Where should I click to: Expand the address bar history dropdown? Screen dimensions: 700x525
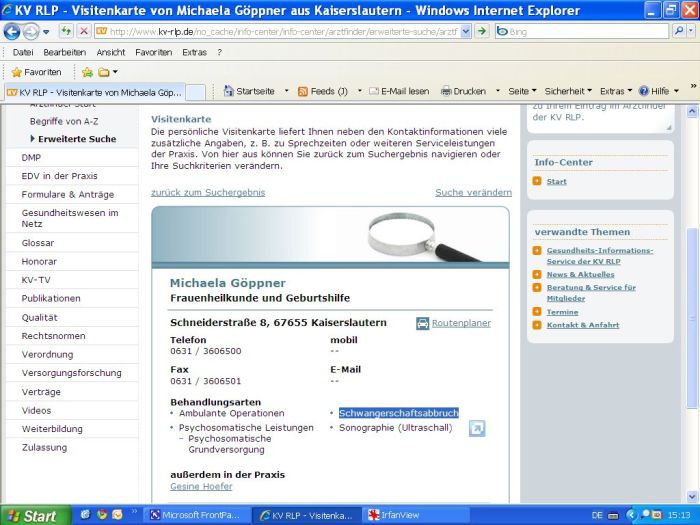click(x=466, y=31)
